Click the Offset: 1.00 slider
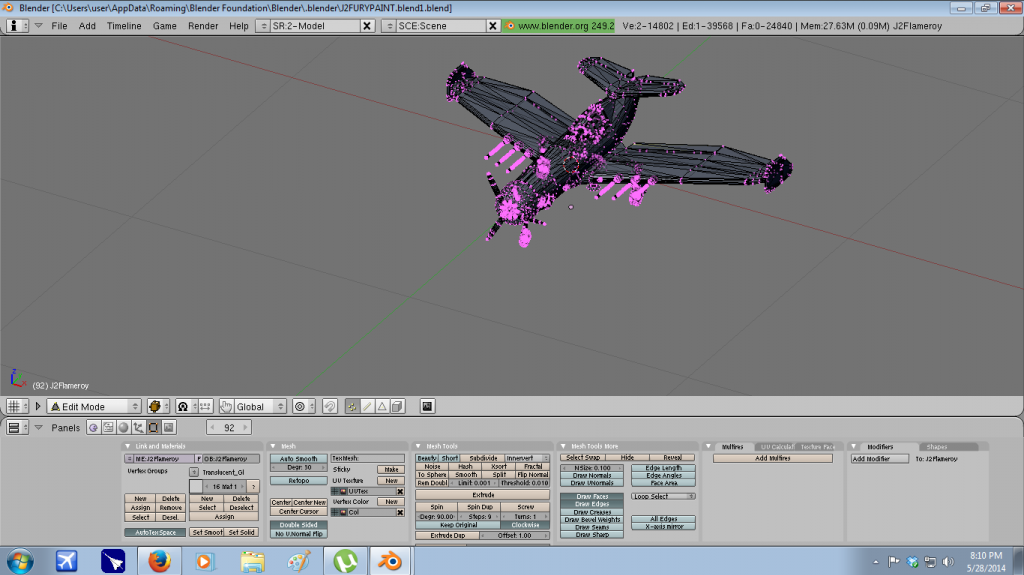The height and width of the screenshot is (575, 1024). pyautogui.click(x=515, y=536)
